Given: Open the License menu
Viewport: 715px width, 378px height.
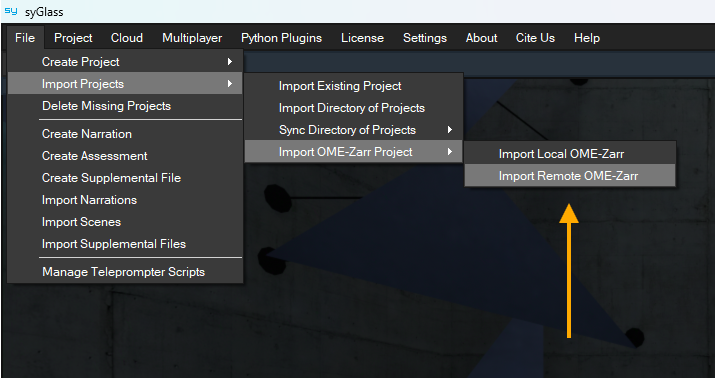Looking at the screenshot, I should click(x=363, y=38).
